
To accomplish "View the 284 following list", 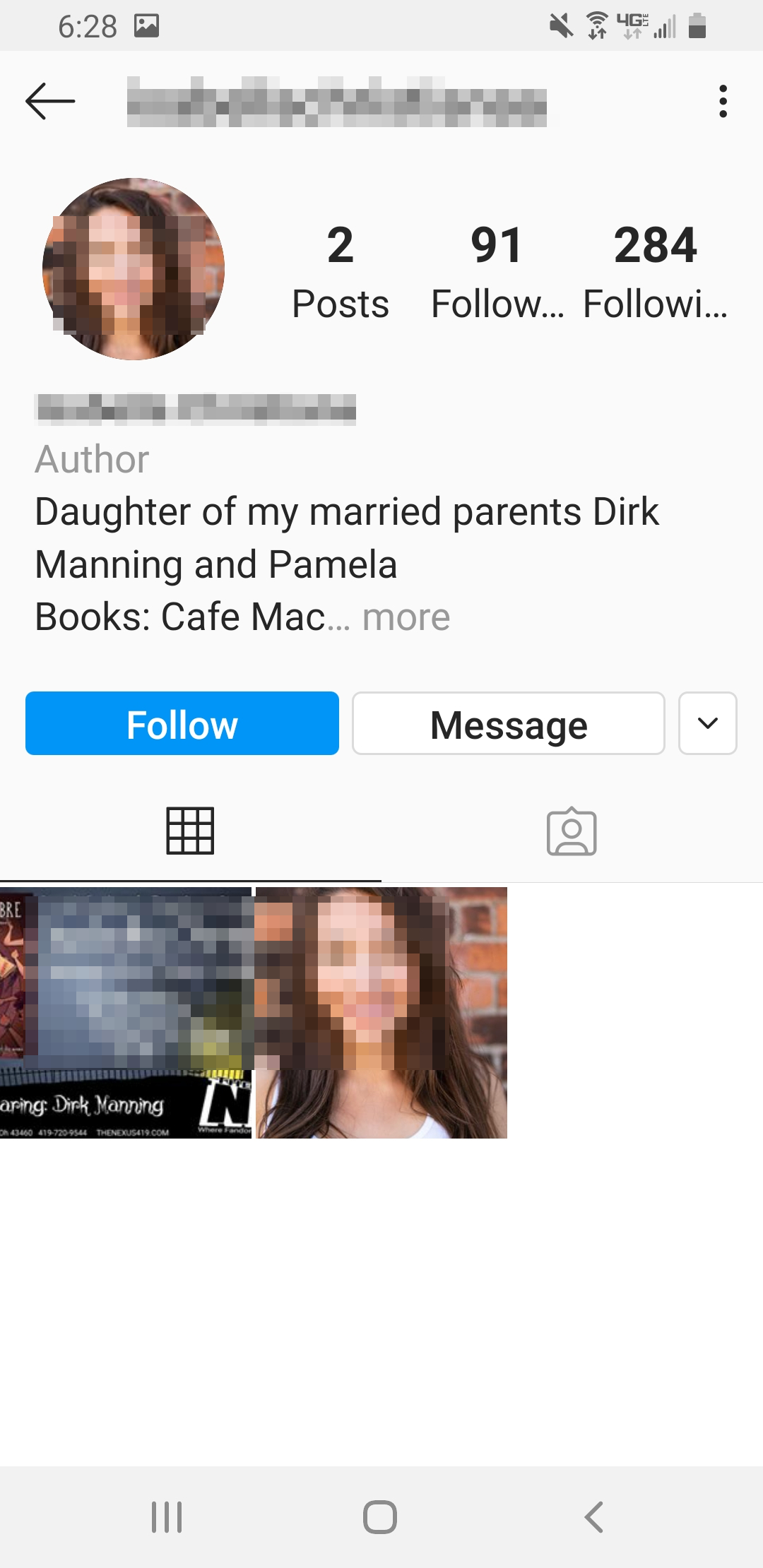I will (655, 273).
